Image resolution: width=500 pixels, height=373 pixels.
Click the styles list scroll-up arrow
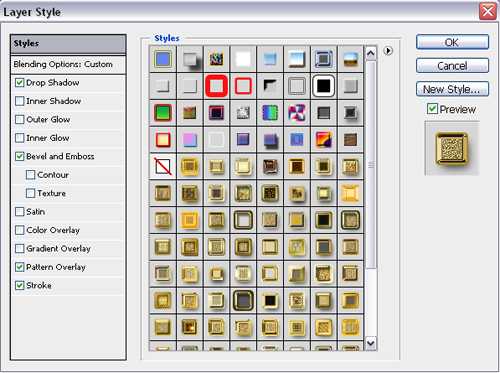click(x=371, y=53)
